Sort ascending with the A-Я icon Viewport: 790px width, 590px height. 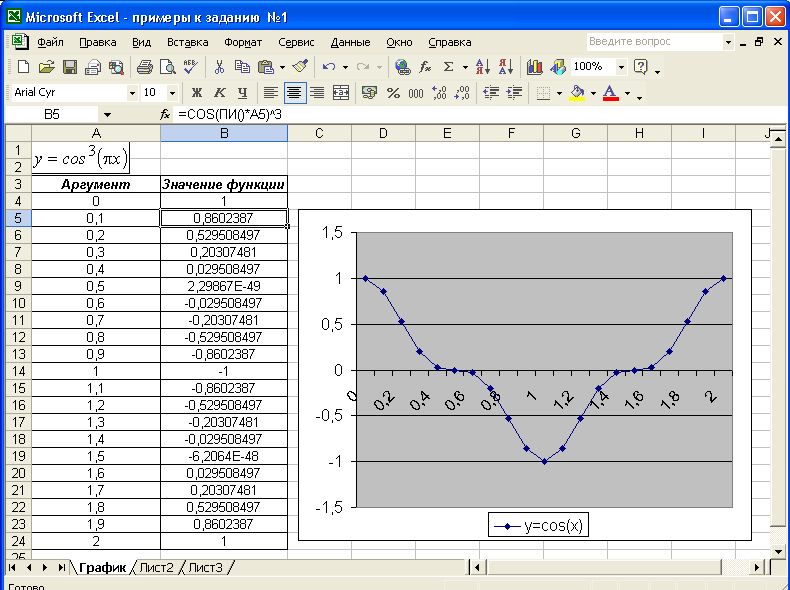pyautogui.click(x=483, y=67)
